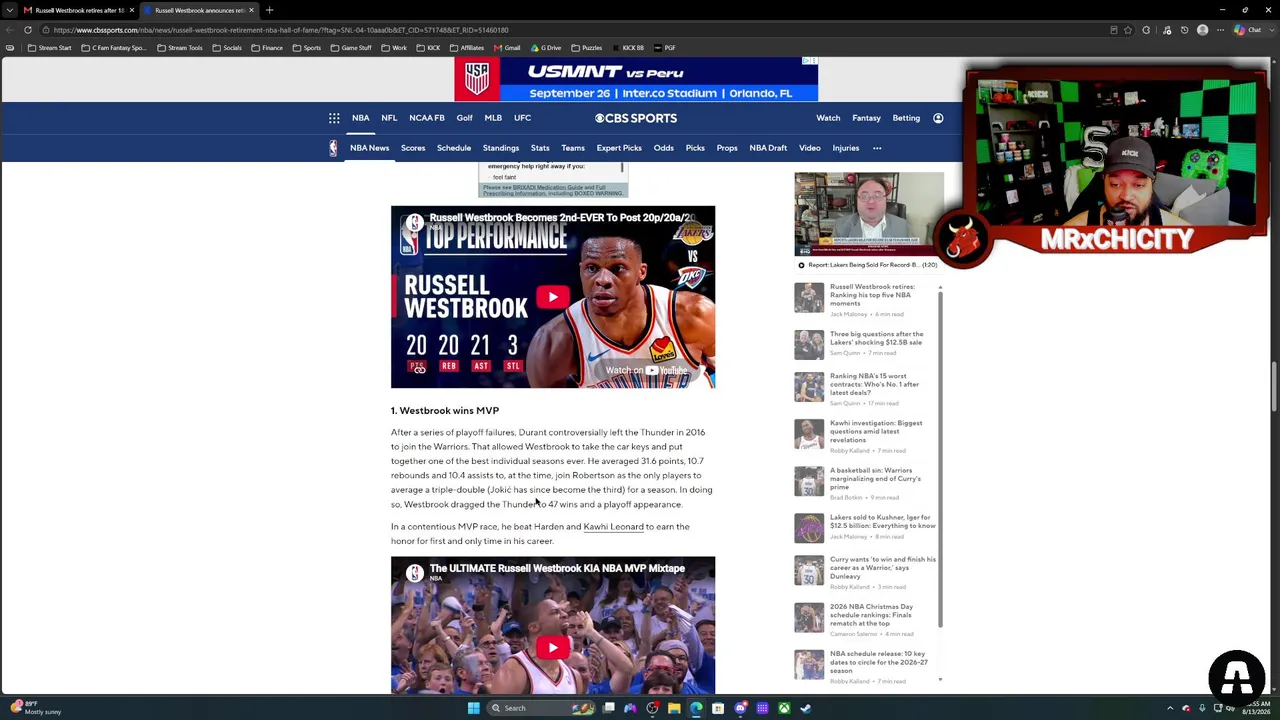
Task: Go to the CBS Sports home logo
Action: [636, 118]
